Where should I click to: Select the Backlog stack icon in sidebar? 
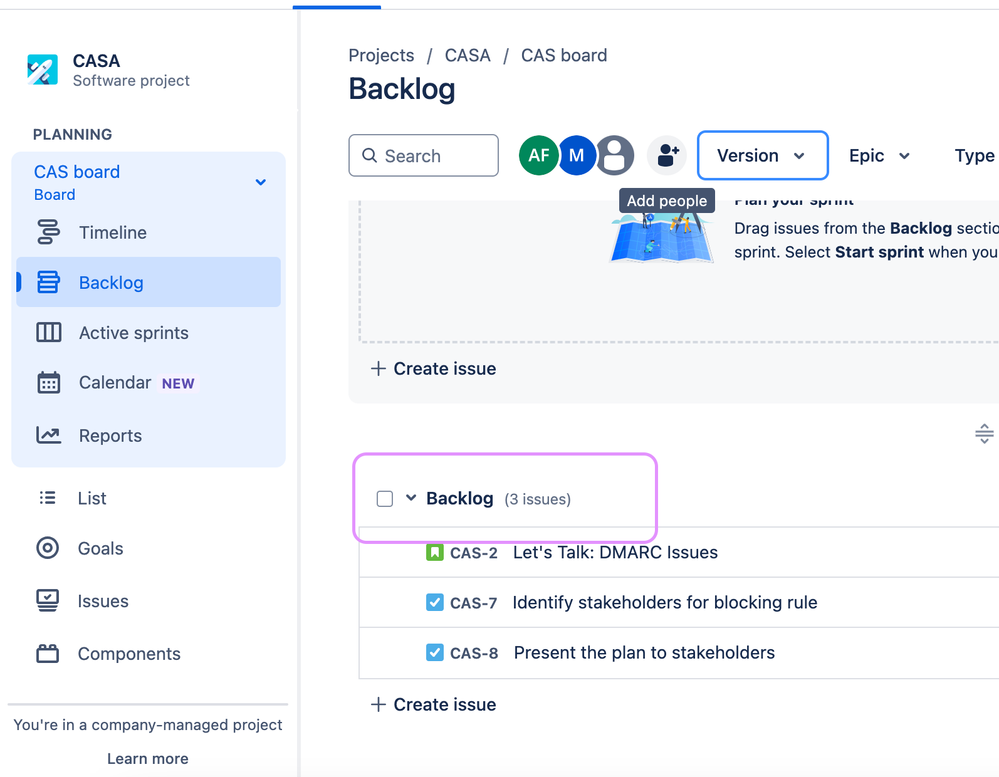tap(48, 282)
